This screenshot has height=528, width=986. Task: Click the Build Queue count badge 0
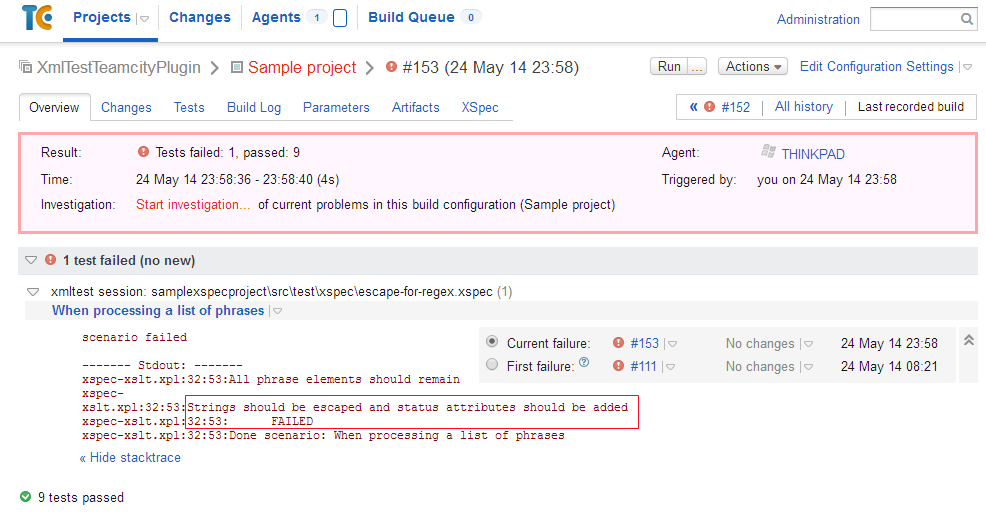(x=470, y=18)
